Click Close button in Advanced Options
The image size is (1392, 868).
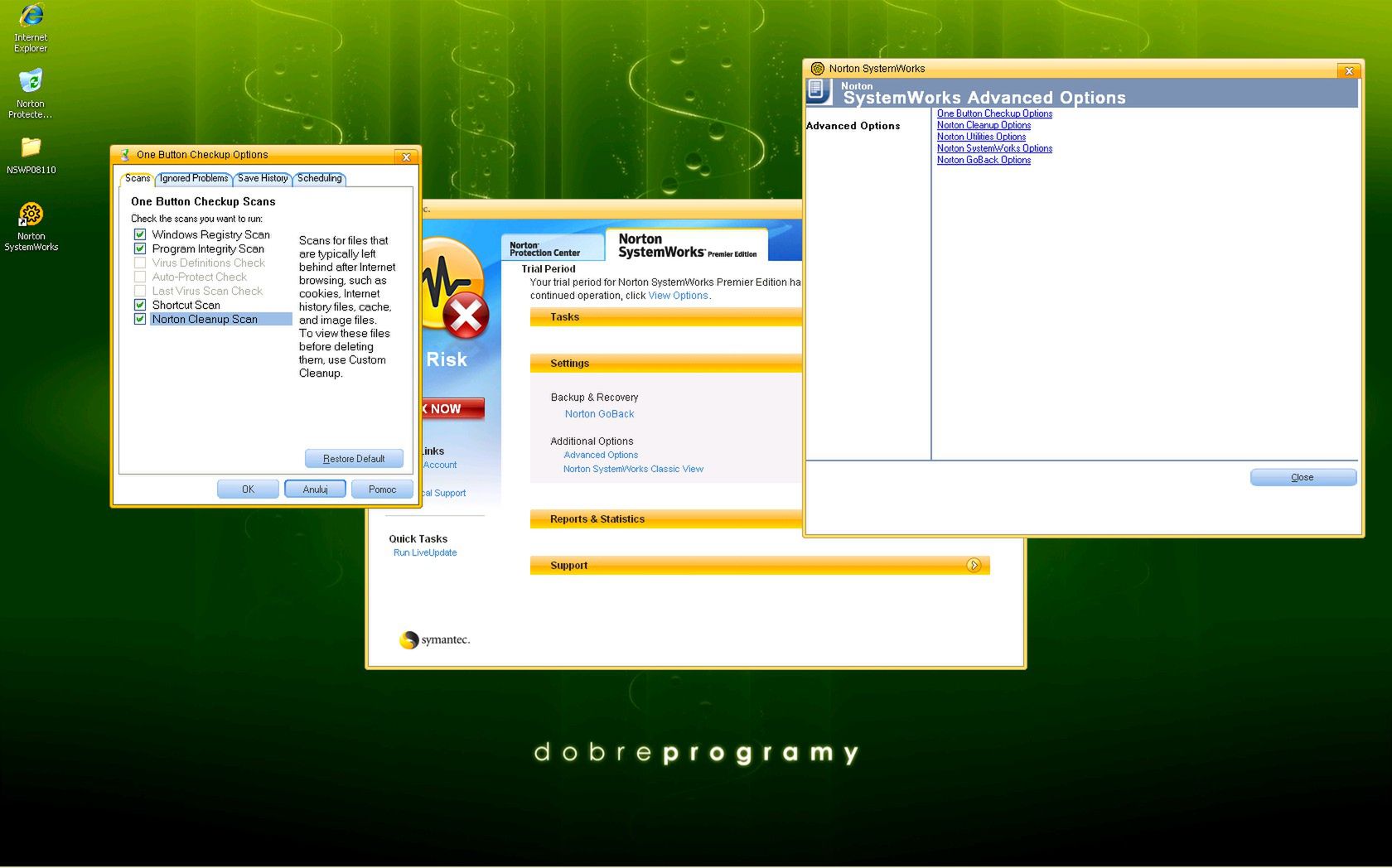[x=1303, y=477]
